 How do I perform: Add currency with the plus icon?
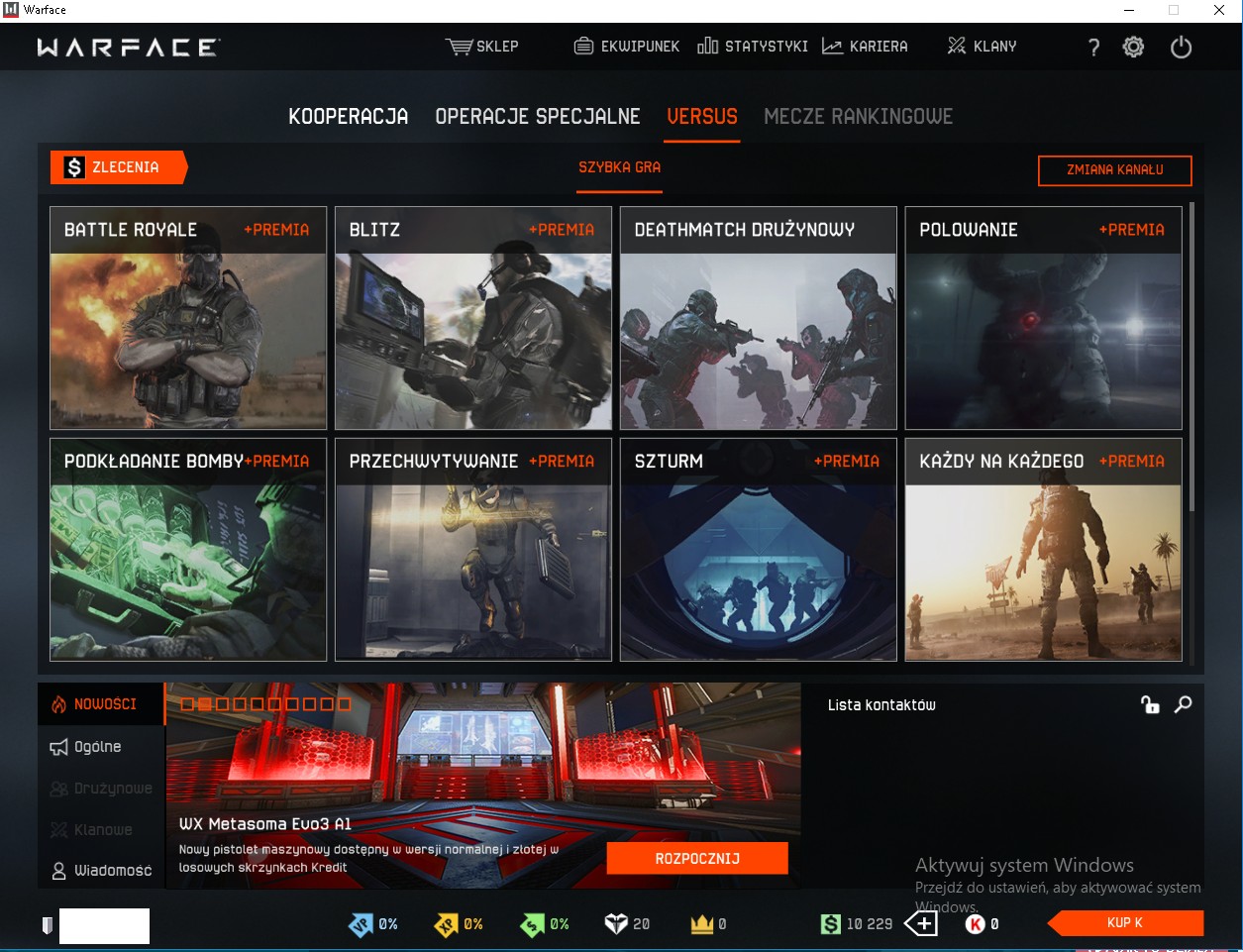[x=921, y=924]
